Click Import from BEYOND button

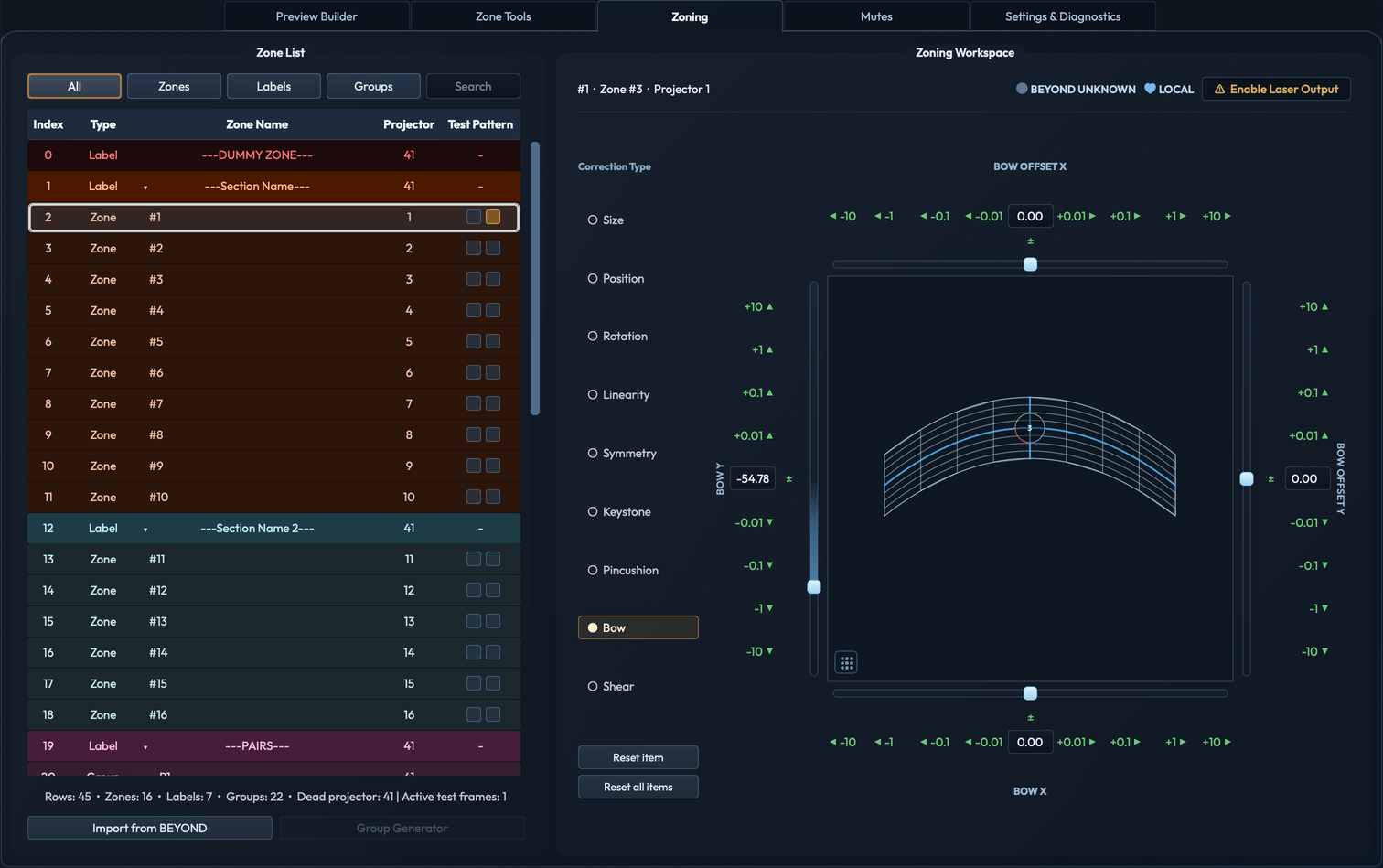(x=150, y=828)
